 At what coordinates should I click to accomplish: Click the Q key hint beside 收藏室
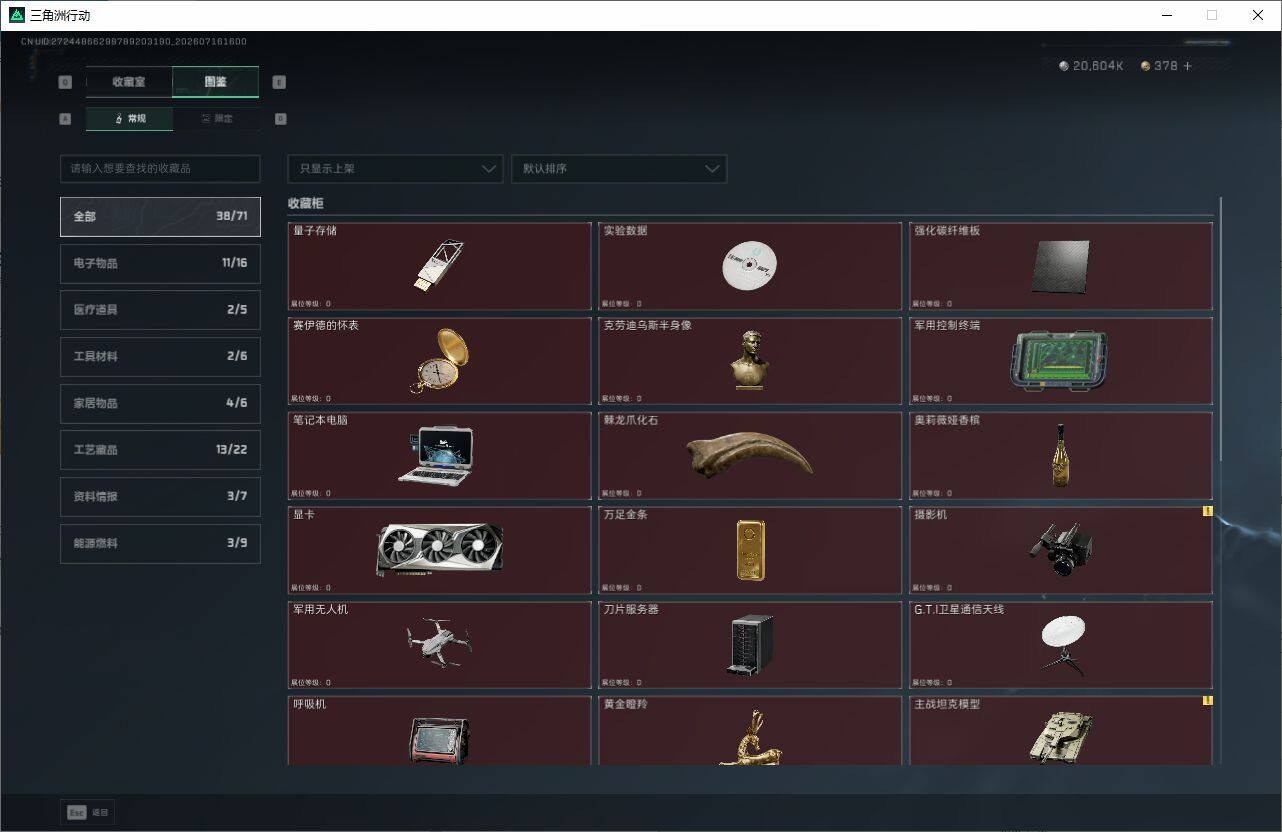[x=65, y=82]
